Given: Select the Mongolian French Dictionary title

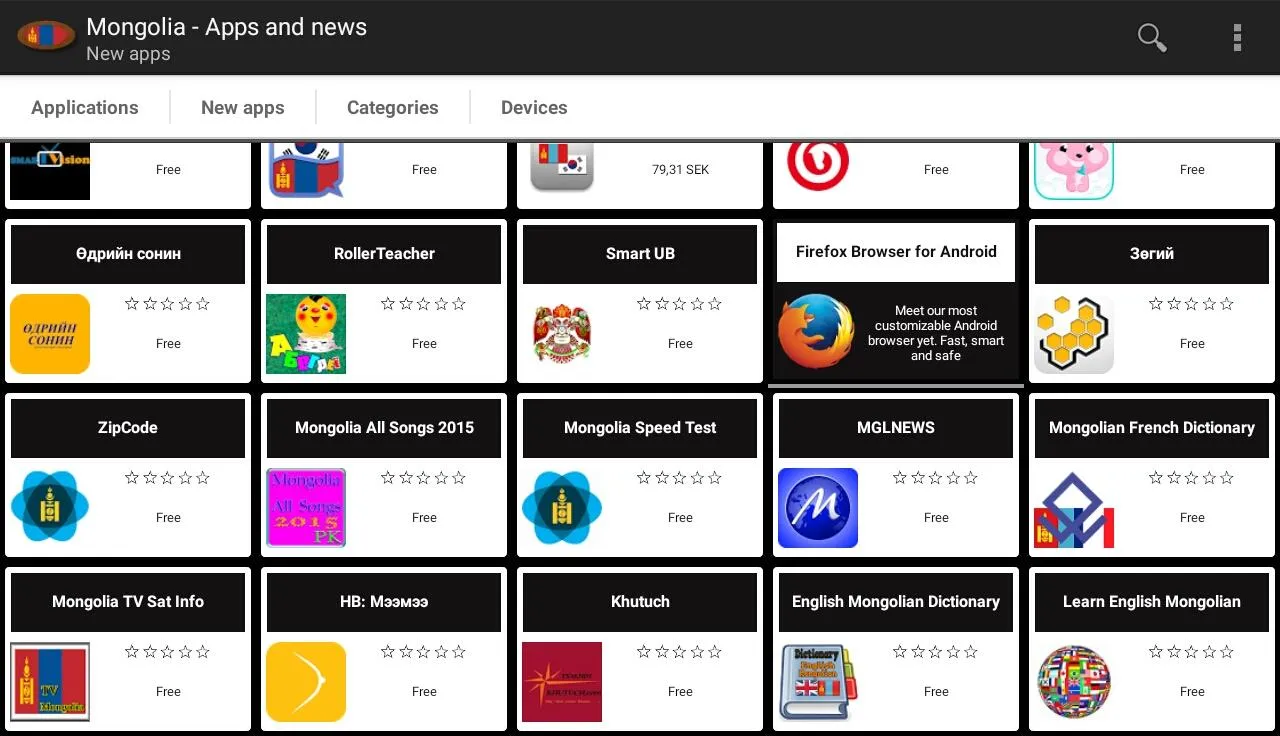Looking at the screenshot, I should pyautogui.click(x=1152, y=428).
